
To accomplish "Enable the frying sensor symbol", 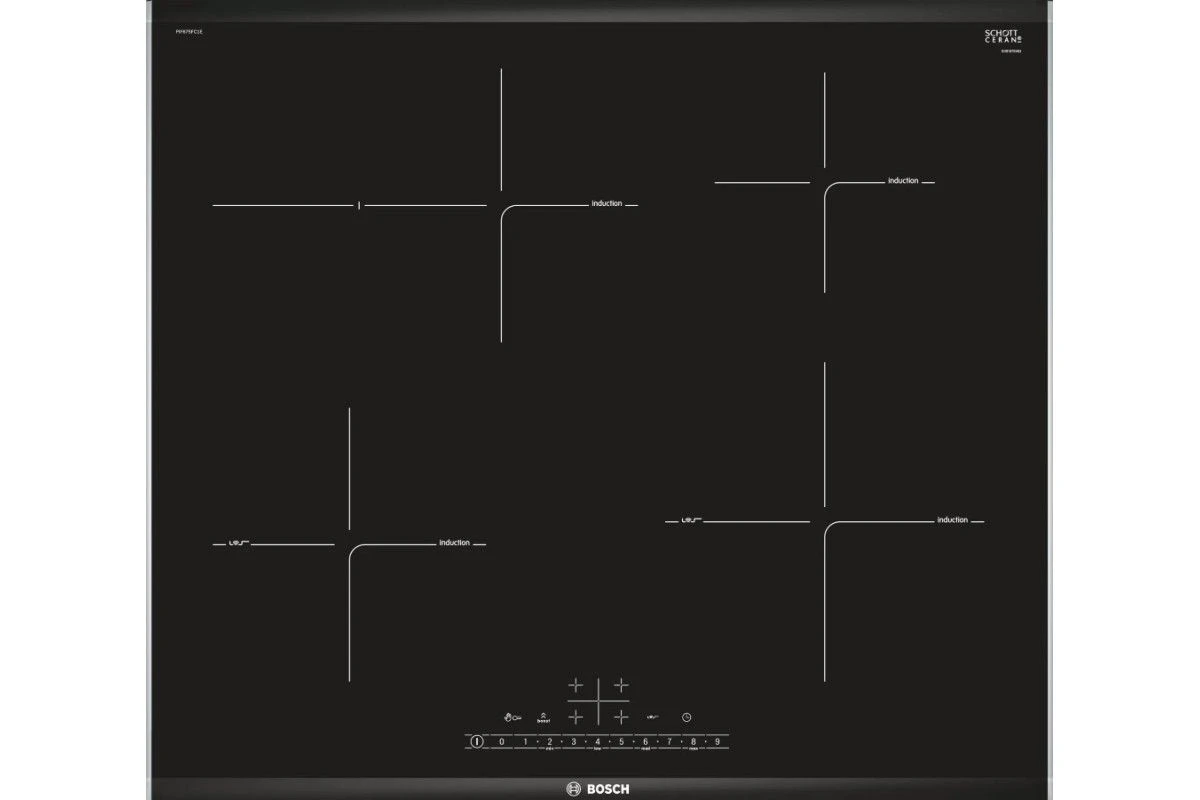I will click(x=652, y=717).
